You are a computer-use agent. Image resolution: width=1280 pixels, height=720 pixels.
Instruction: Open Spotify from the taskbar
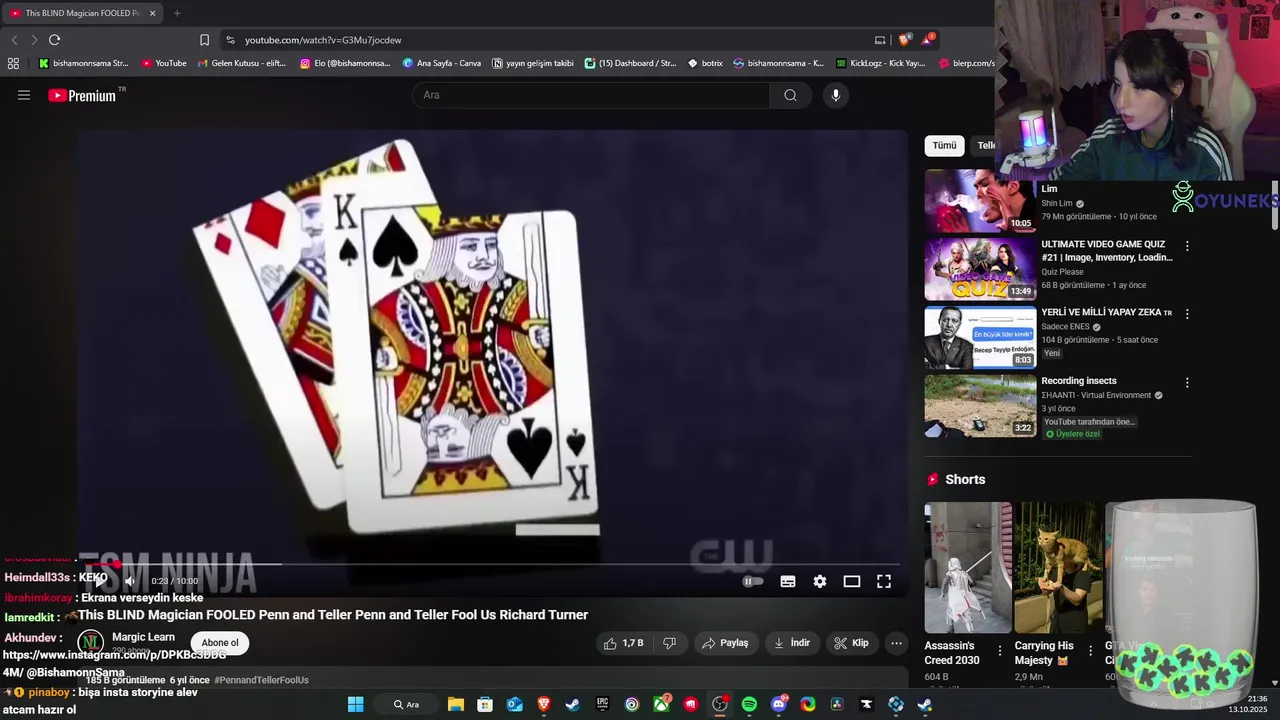tap(749, 704)
